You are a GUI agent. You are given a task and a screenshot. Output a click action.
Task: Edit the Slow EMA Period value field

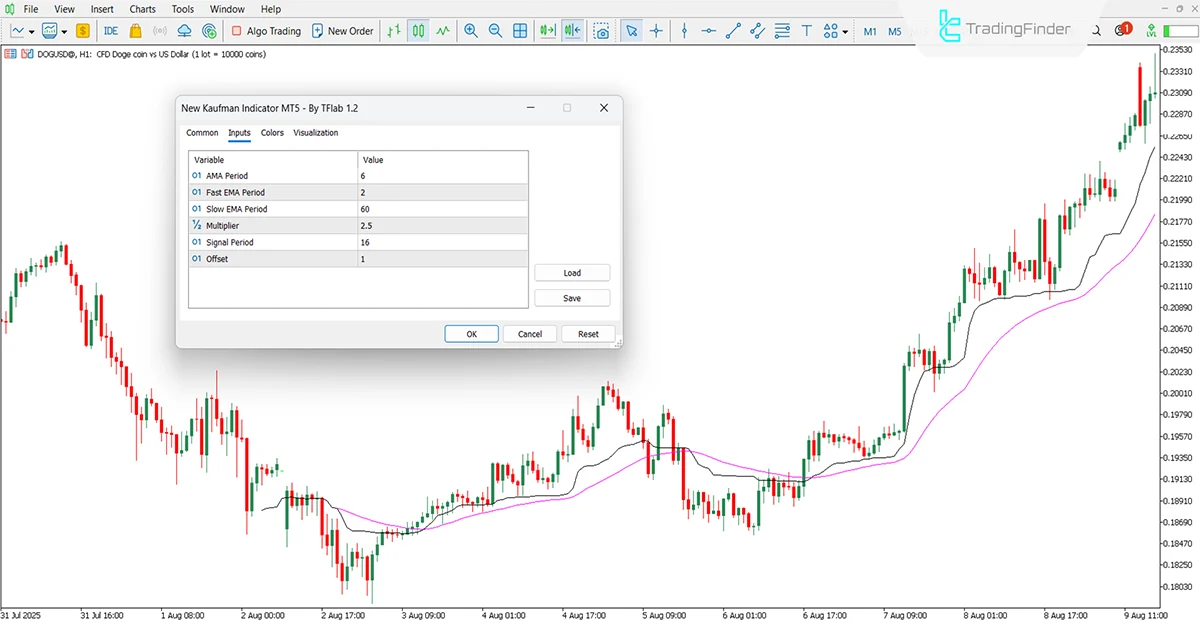pos(440,208)
